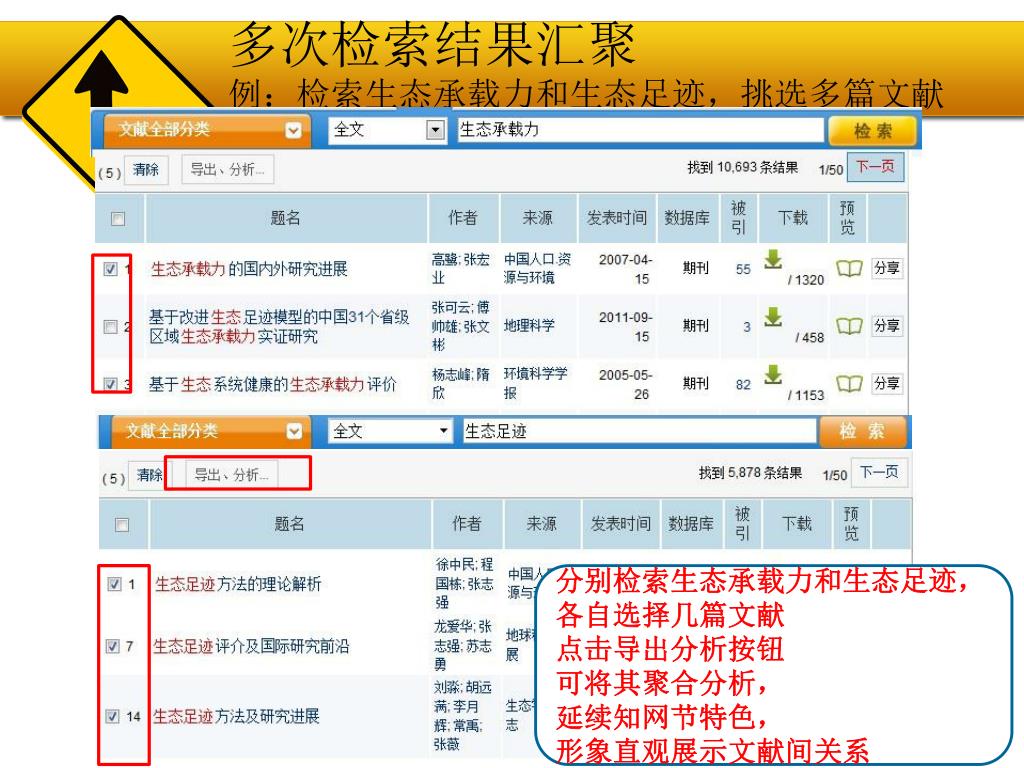This screenshot has width=1024, height=768.
Task: Preview the 生态承载力的国内外研究进展 article
Action: click(x=849, y=268)
